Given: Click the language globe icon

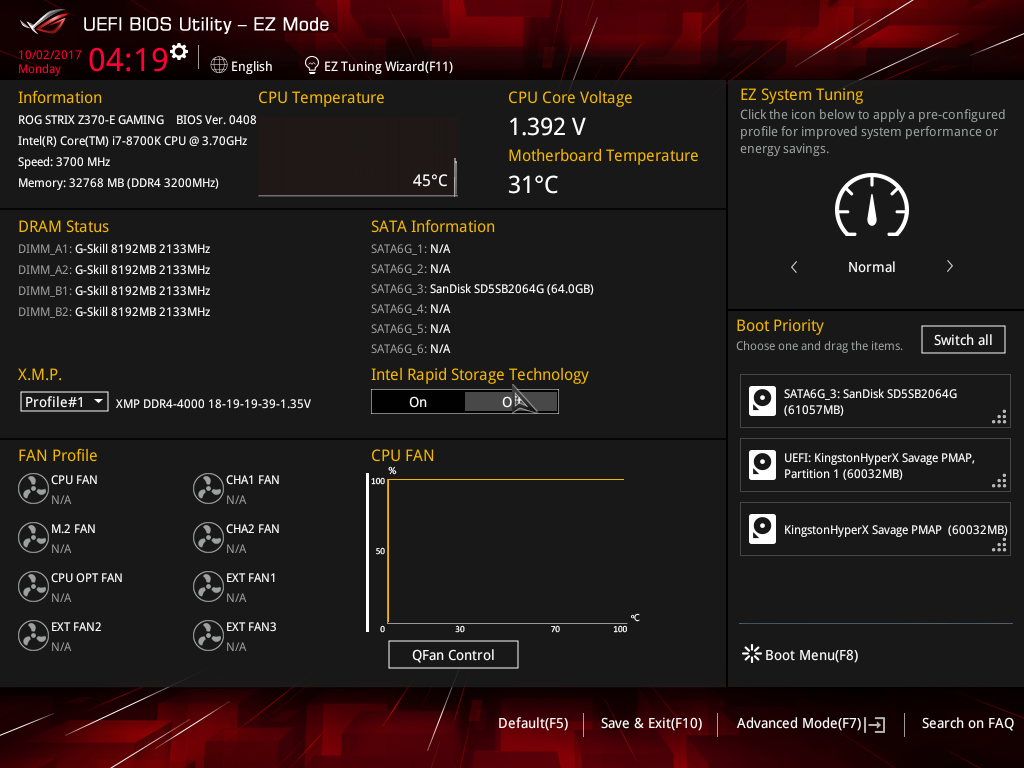Looking at the screenshot, I should coord(219,65).
